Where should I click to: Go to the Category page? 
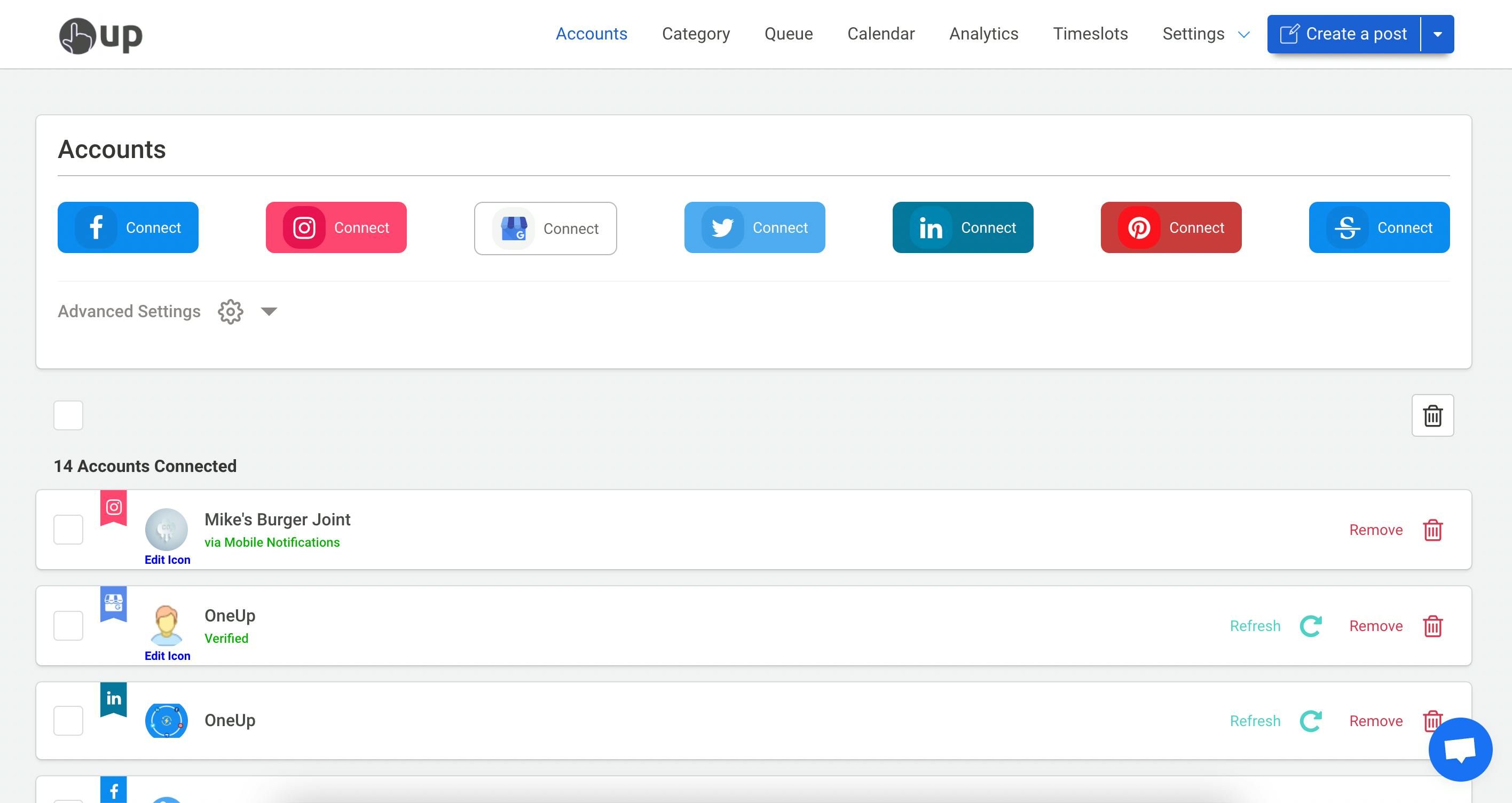(696, 34)
